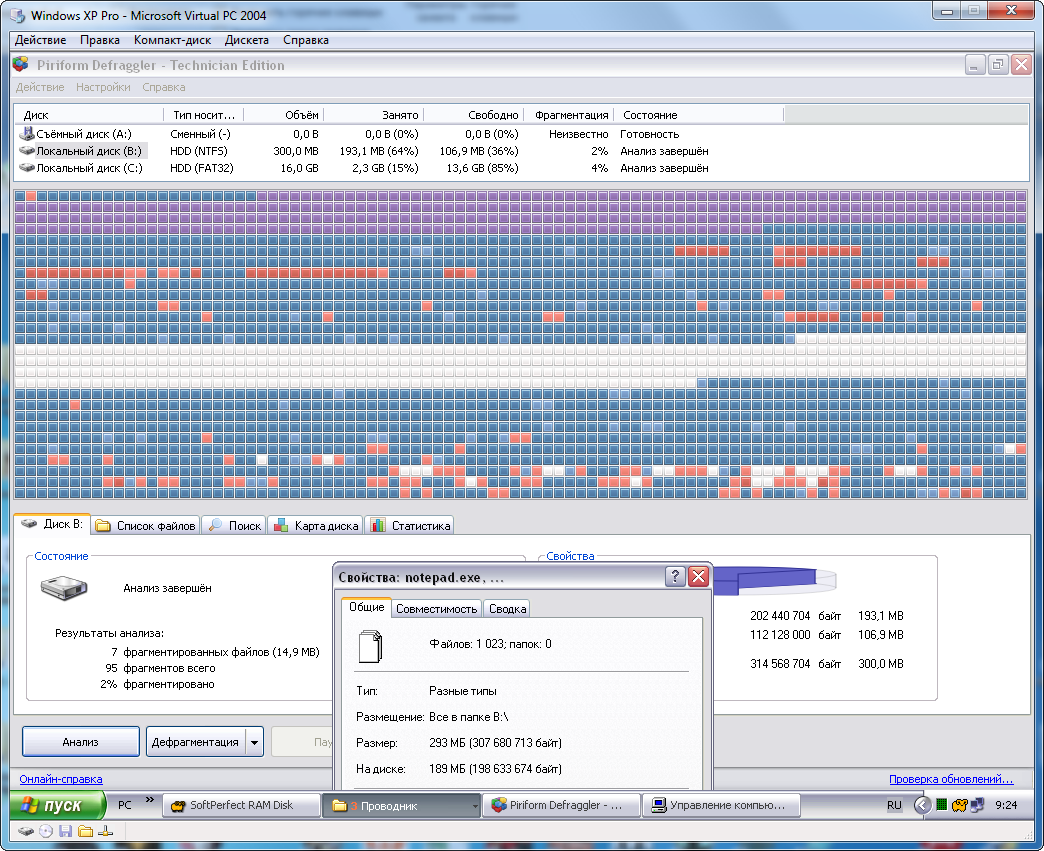The image size is (1044, 851).
Task: Expand the Explorer taskbar group dropdown
Action: point(475,806)
